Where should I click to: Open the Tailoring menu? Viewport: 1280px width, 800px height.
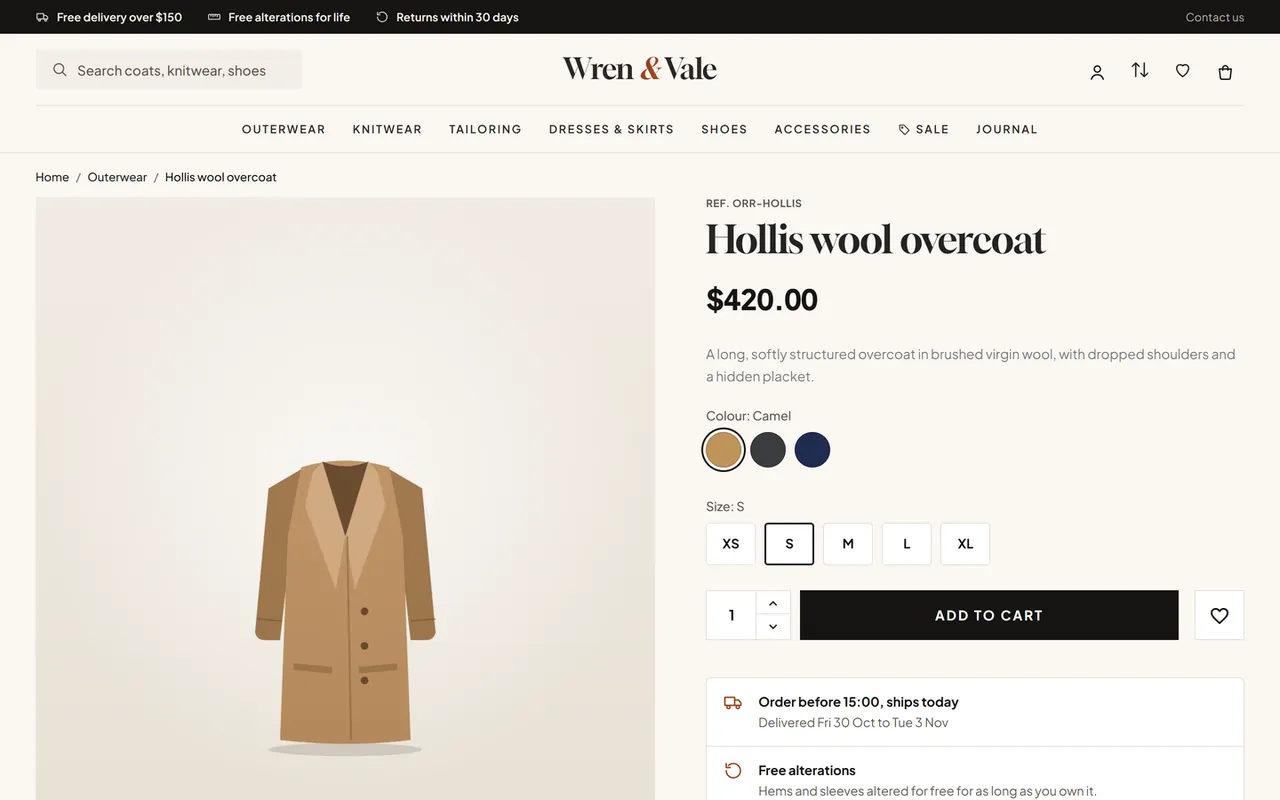click(485, 129)
